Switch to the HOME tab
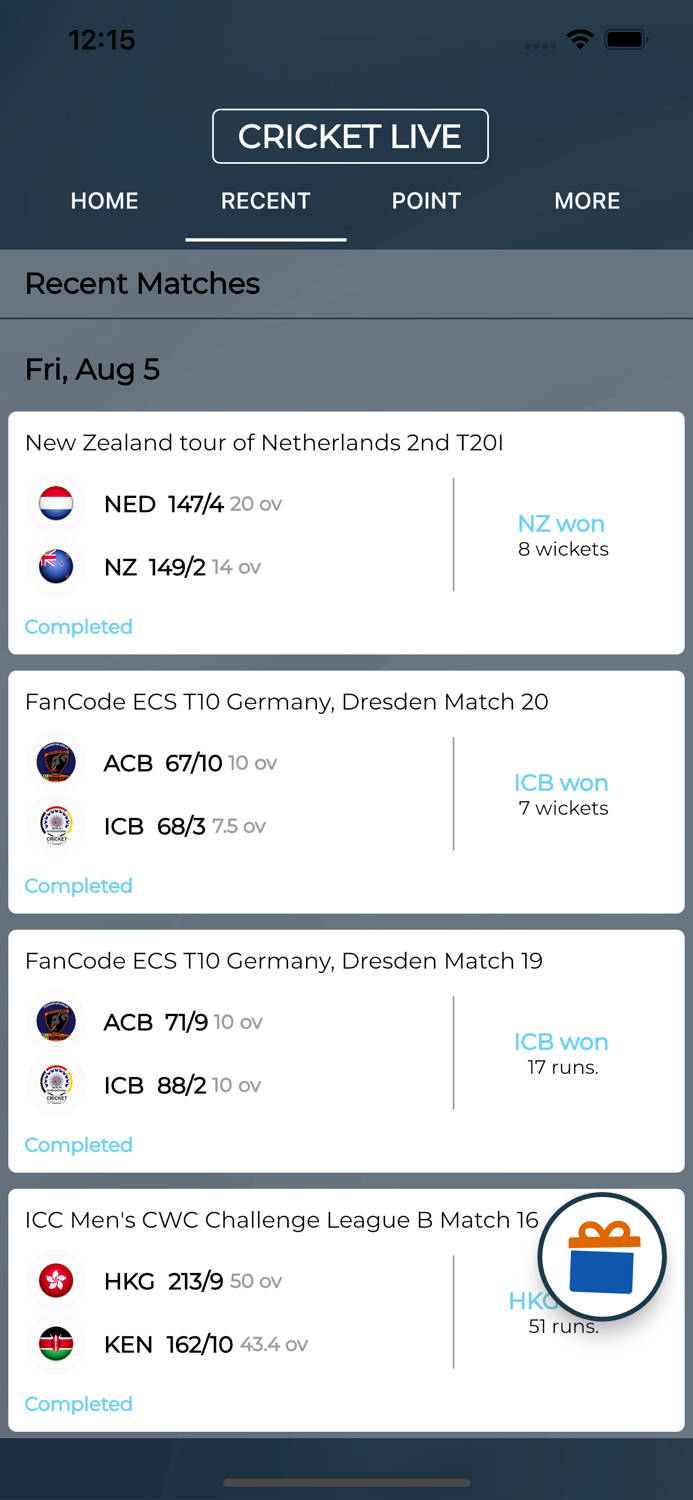 click(x=104, y=201)
